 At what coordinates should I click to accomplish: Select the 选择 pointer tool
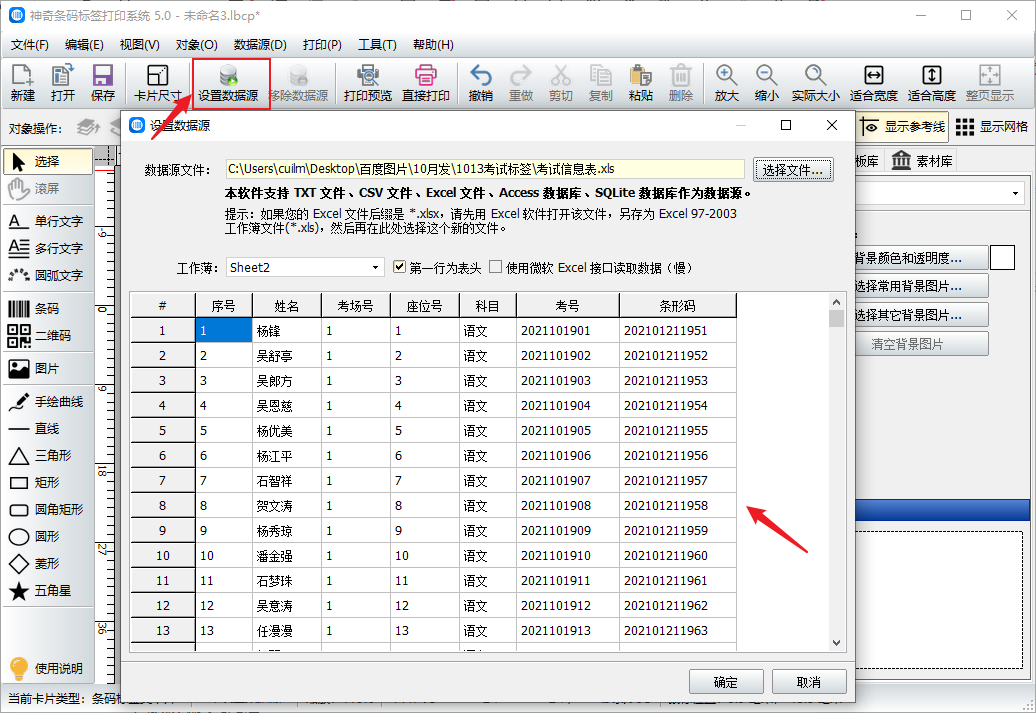pyautogui.click(x=48, y=161)
